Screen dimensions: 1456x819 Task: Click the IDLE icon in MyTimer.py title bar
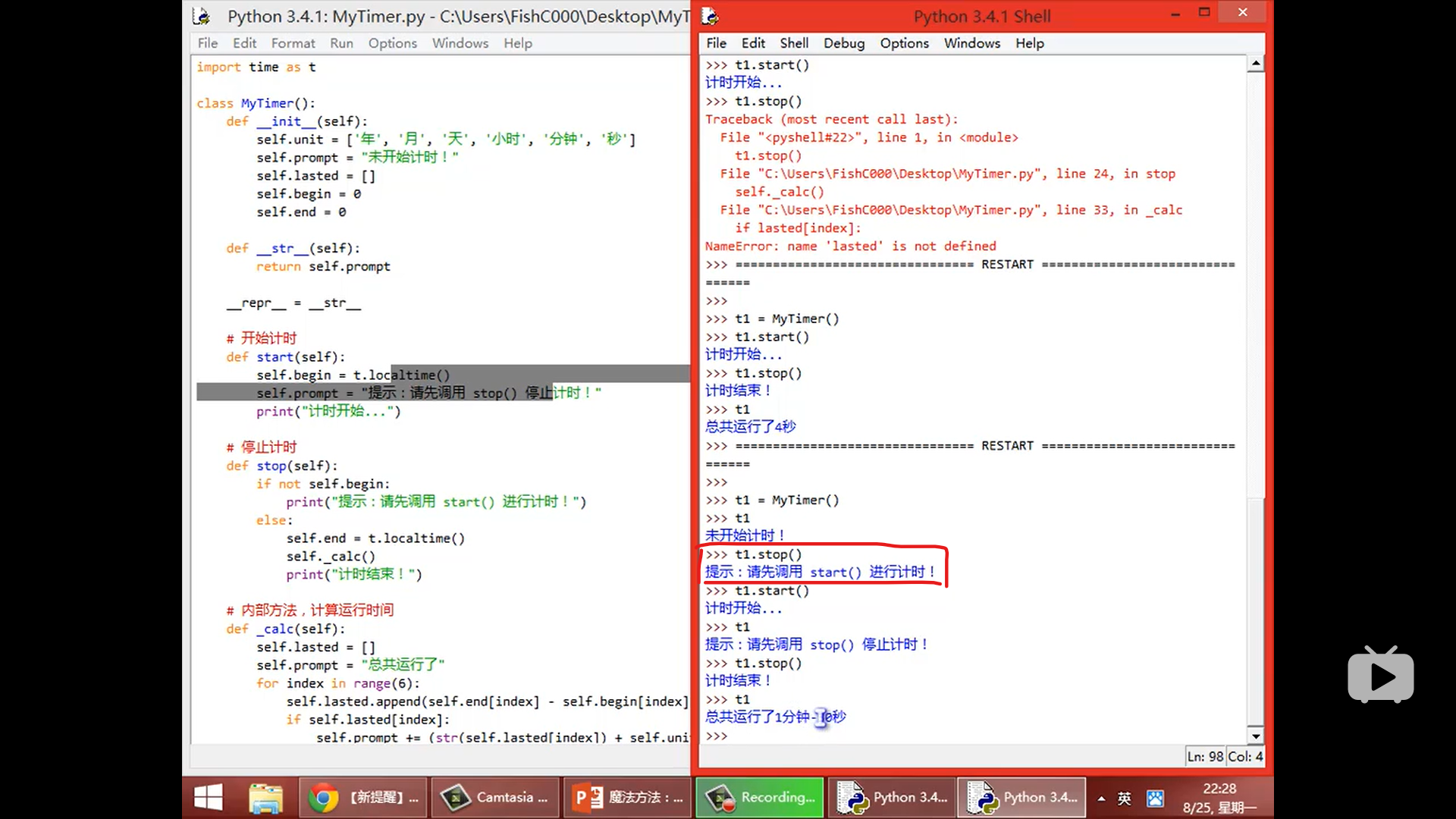(x=201, y=16)
